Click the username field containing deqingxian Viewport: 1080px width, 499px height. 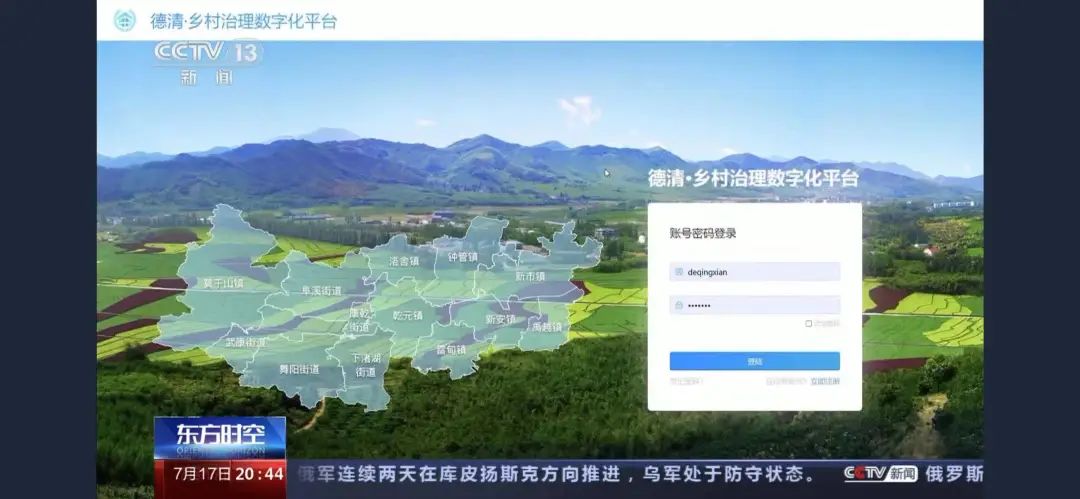(x=760, y=271)
